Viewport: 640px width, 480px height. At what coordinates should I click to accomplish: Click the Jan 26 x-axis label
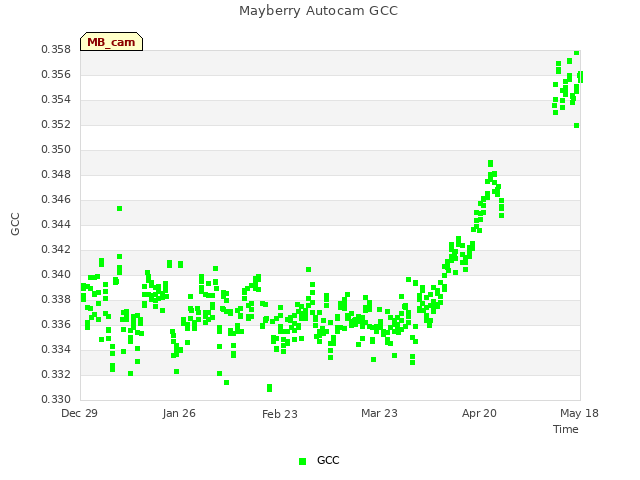point(179,413)
